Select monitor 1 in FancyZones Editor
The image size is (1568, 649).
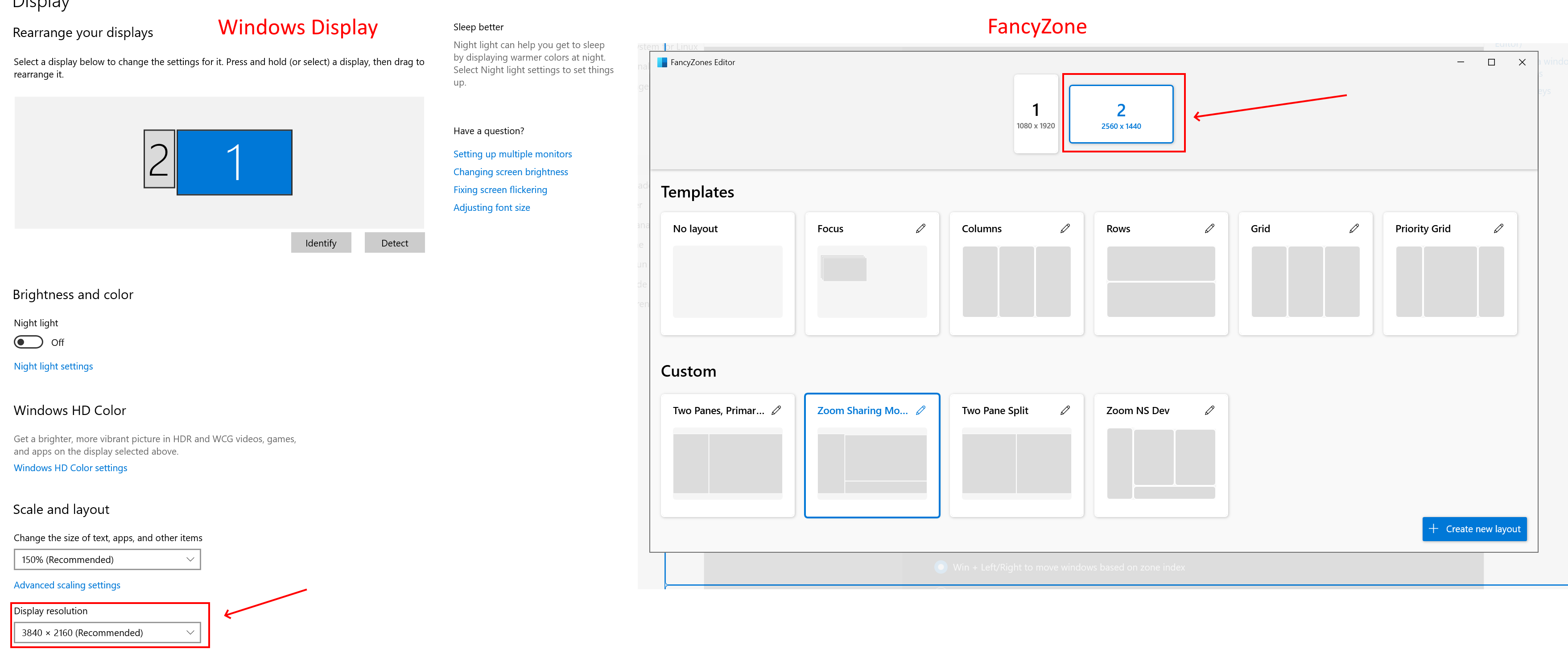[x=1036, y=114]
